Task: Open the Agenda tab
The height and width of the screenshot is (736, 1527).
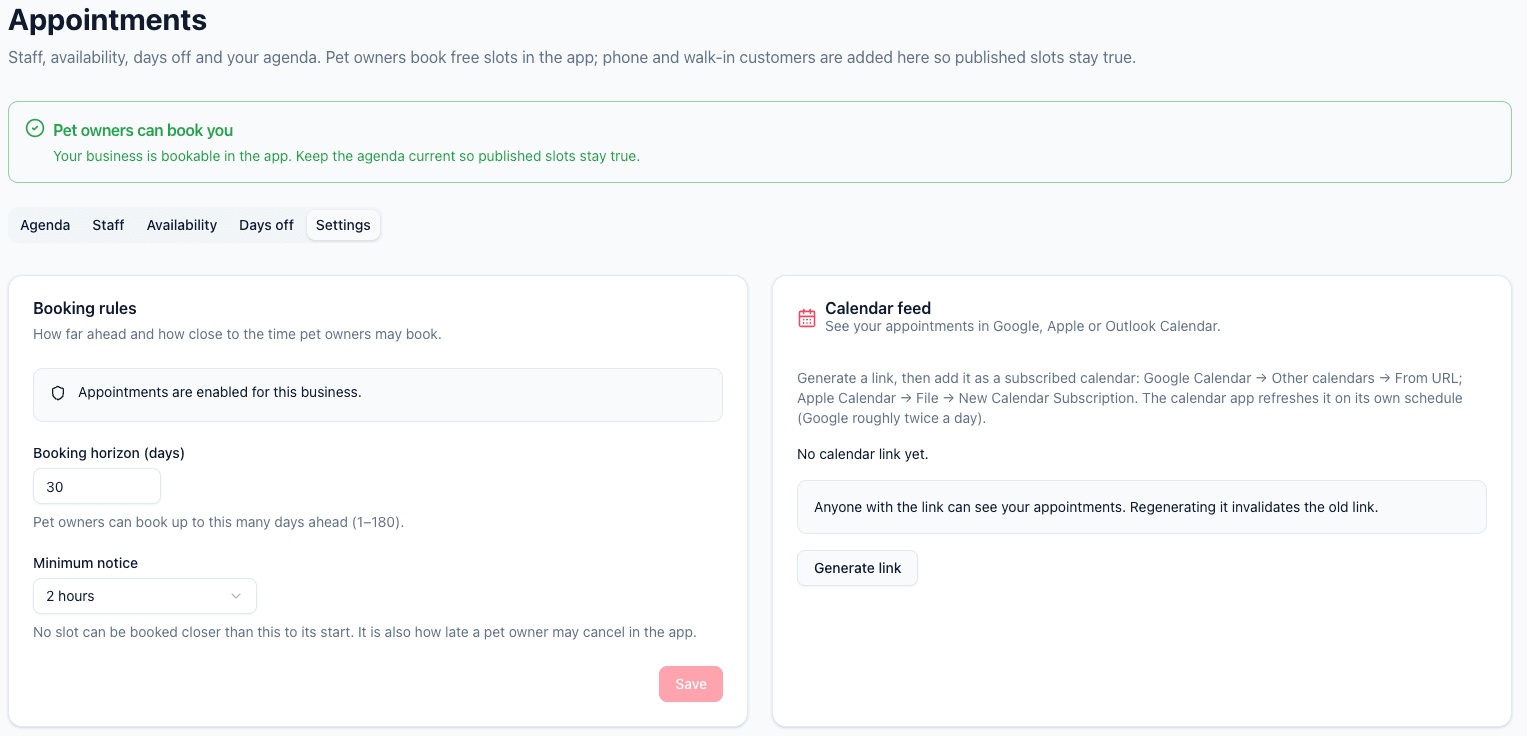Action: click(x=45, y=225)
